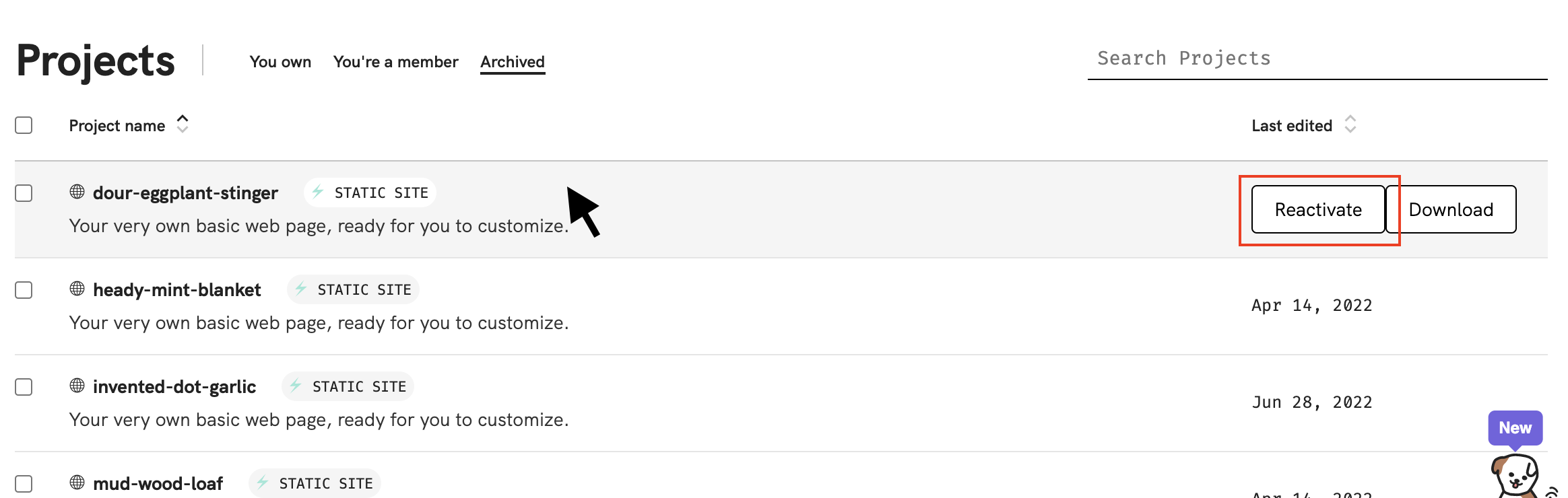Click lightning bolt on heady-mint-blanket's STATIC SITE badge

pos(301,289)
